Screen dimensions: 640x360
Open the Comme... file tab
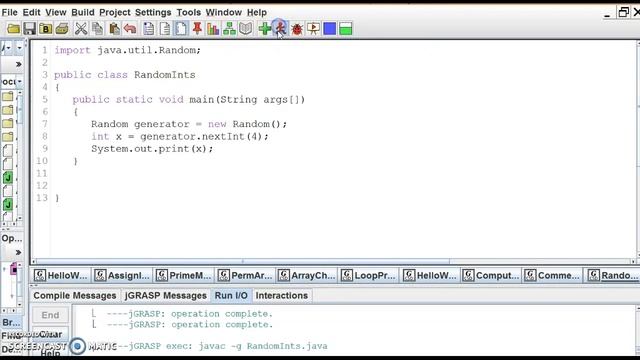[x=552, y=276]
